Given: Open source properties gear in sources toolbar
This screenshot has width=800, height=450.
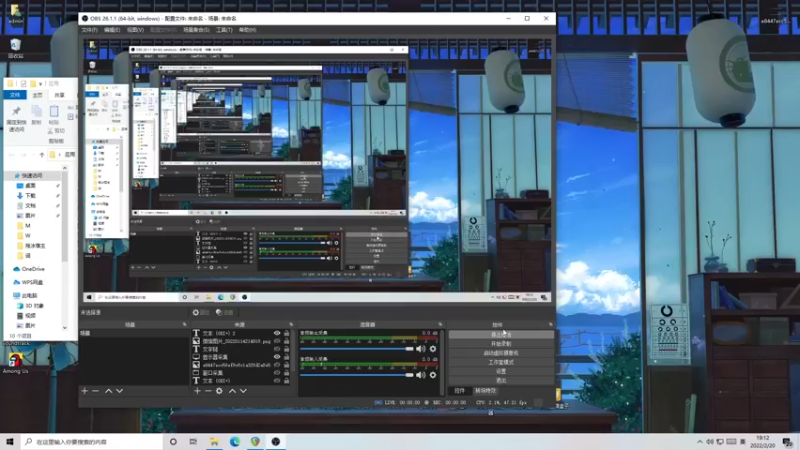Looking at the screenshot, I should click(x=219, y=391).
